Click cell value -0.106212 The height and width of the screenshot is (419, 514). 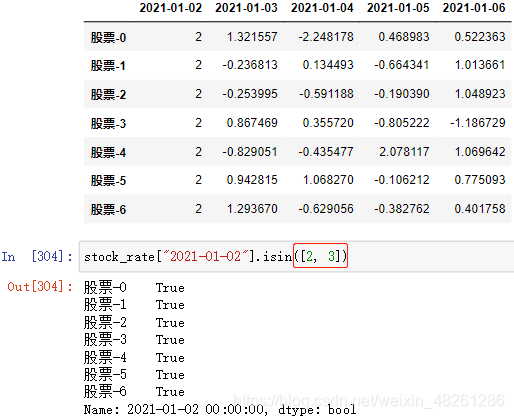point(402,180)
